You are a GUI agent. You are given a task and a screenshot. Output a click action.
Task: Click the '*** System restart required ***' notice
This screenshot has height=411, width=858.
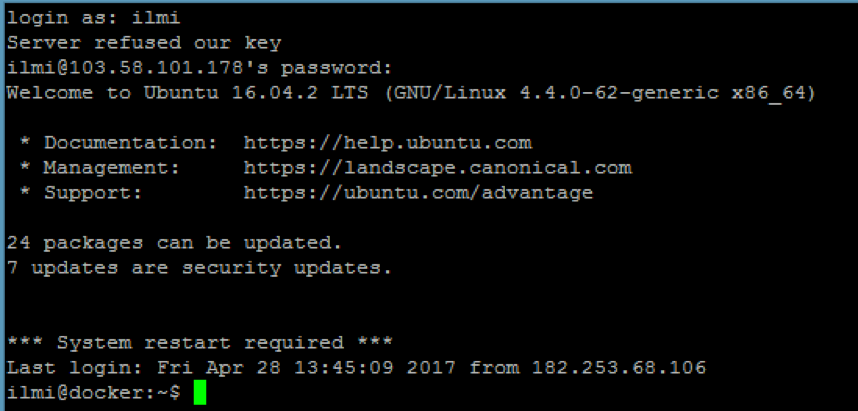[200, 343]
